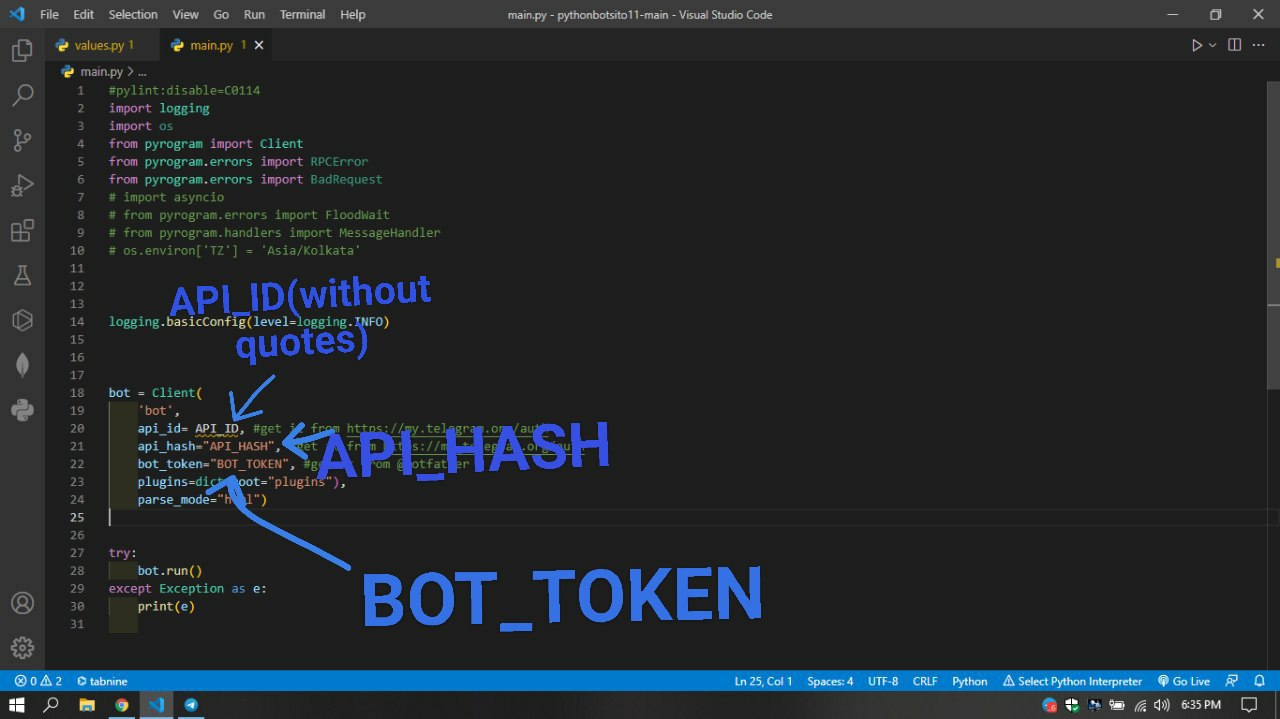Click tabnine status bar item
The width and height of the screenshot is (1280, 719).
pos(102,681)
